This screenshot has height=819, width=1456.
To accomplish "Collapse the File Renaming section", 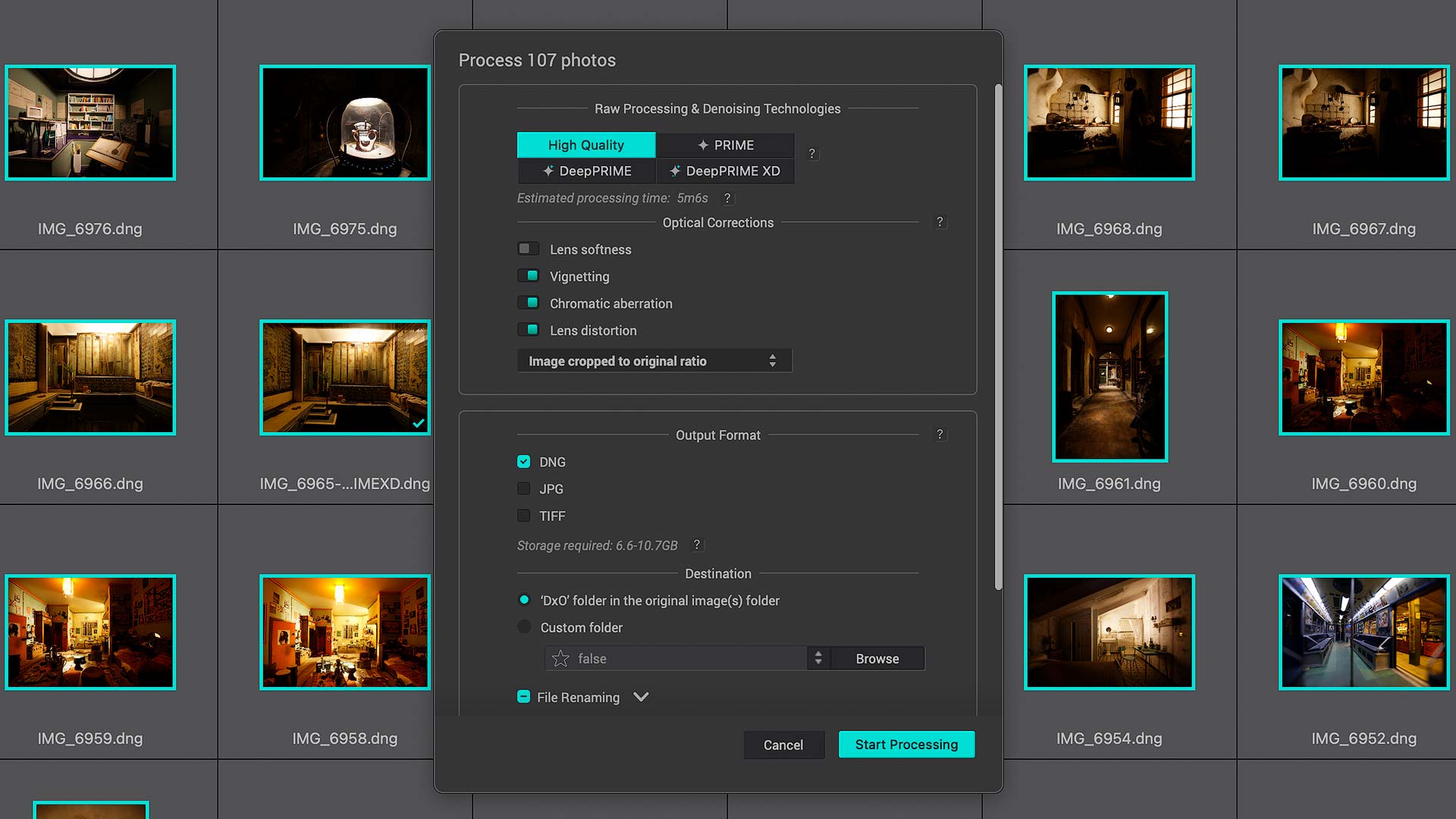I will tap(641, 697).
